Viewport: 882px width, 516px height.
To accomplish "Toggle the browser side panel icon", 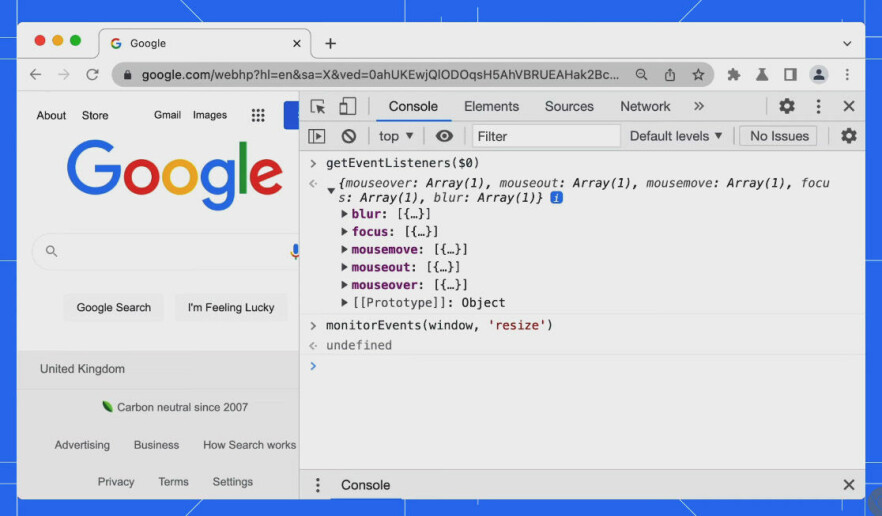I will (x=790, y=74).
